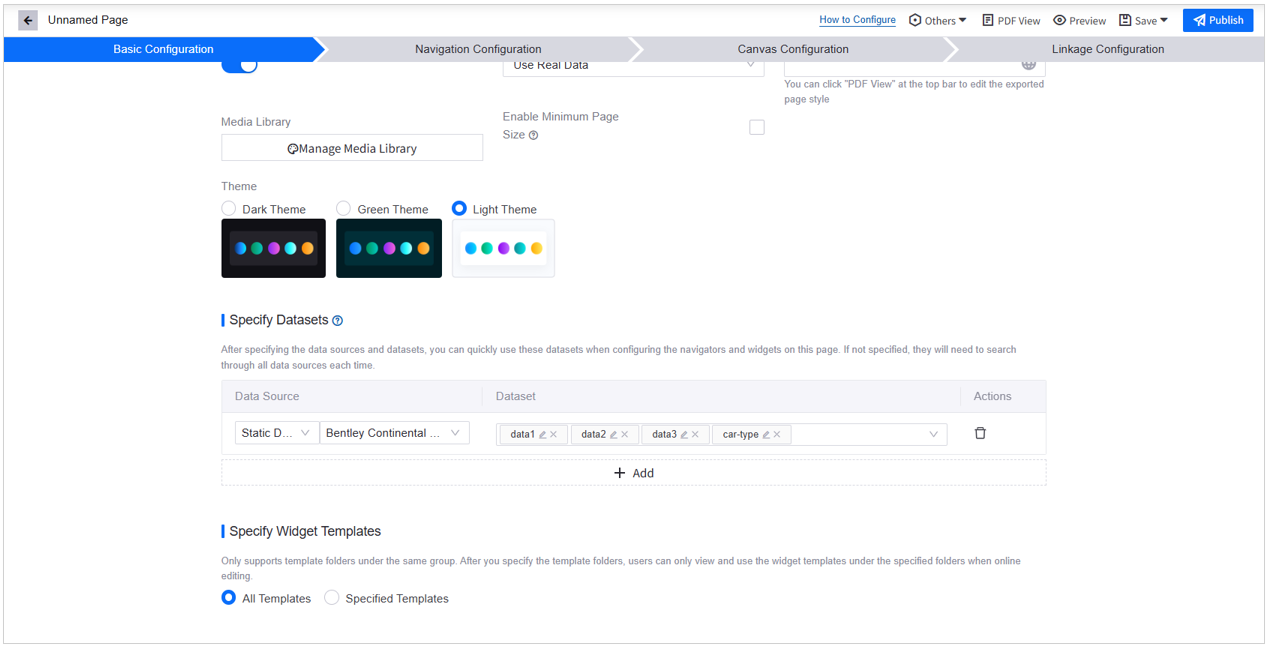Delete the dataset row with trash icon

click(980, 433)
